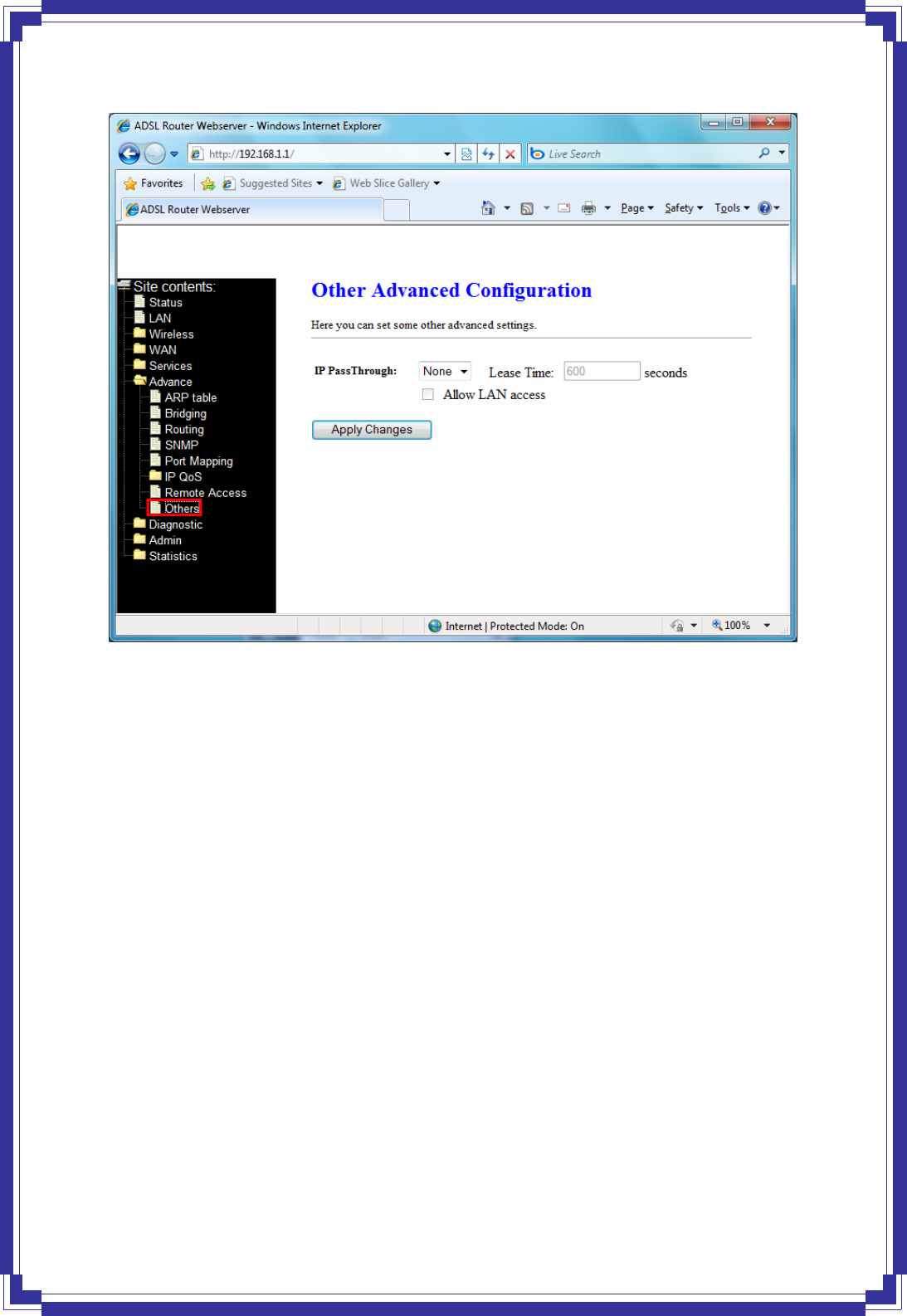
Task: Click the Lease Time field
Action: pos(602,371)
